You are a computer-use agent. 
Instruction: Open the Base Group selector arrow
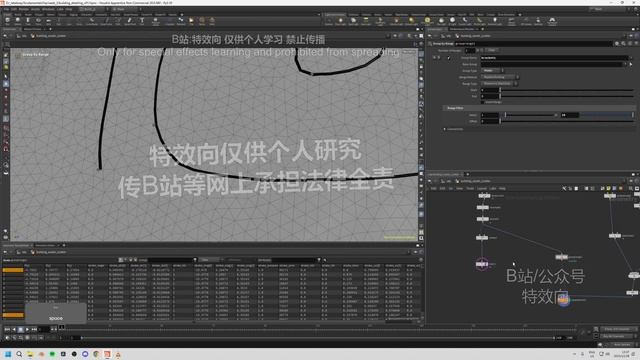click(631, 64)
